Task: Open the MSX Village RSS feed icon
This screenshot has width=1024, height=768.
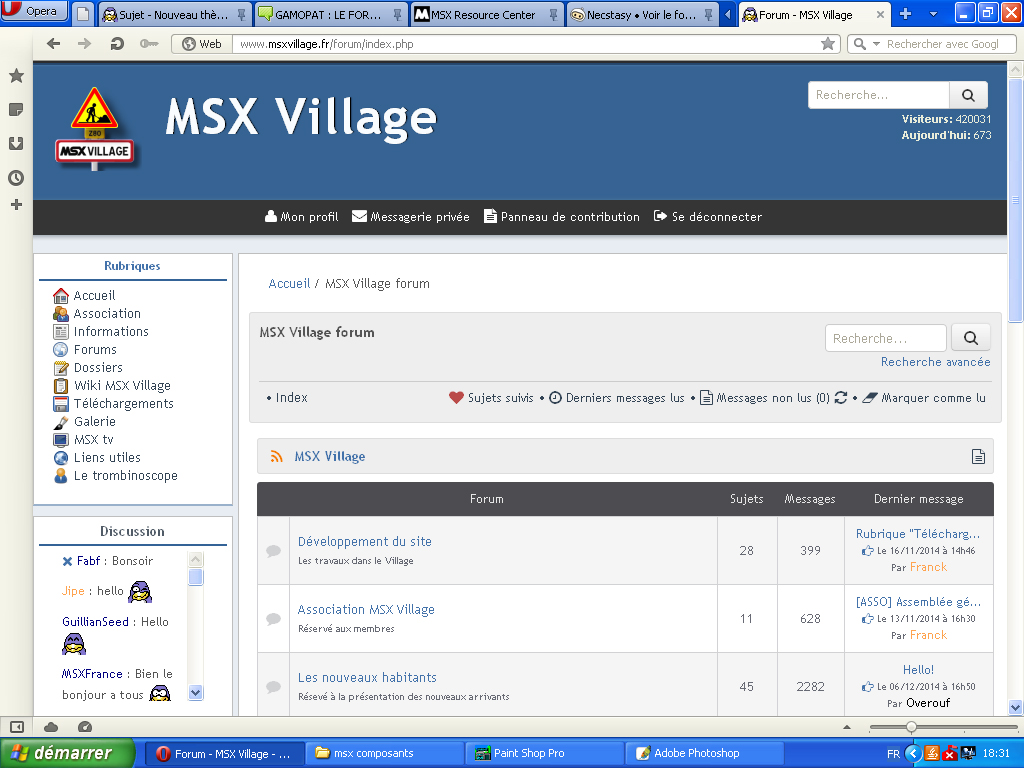Action: 276,456
